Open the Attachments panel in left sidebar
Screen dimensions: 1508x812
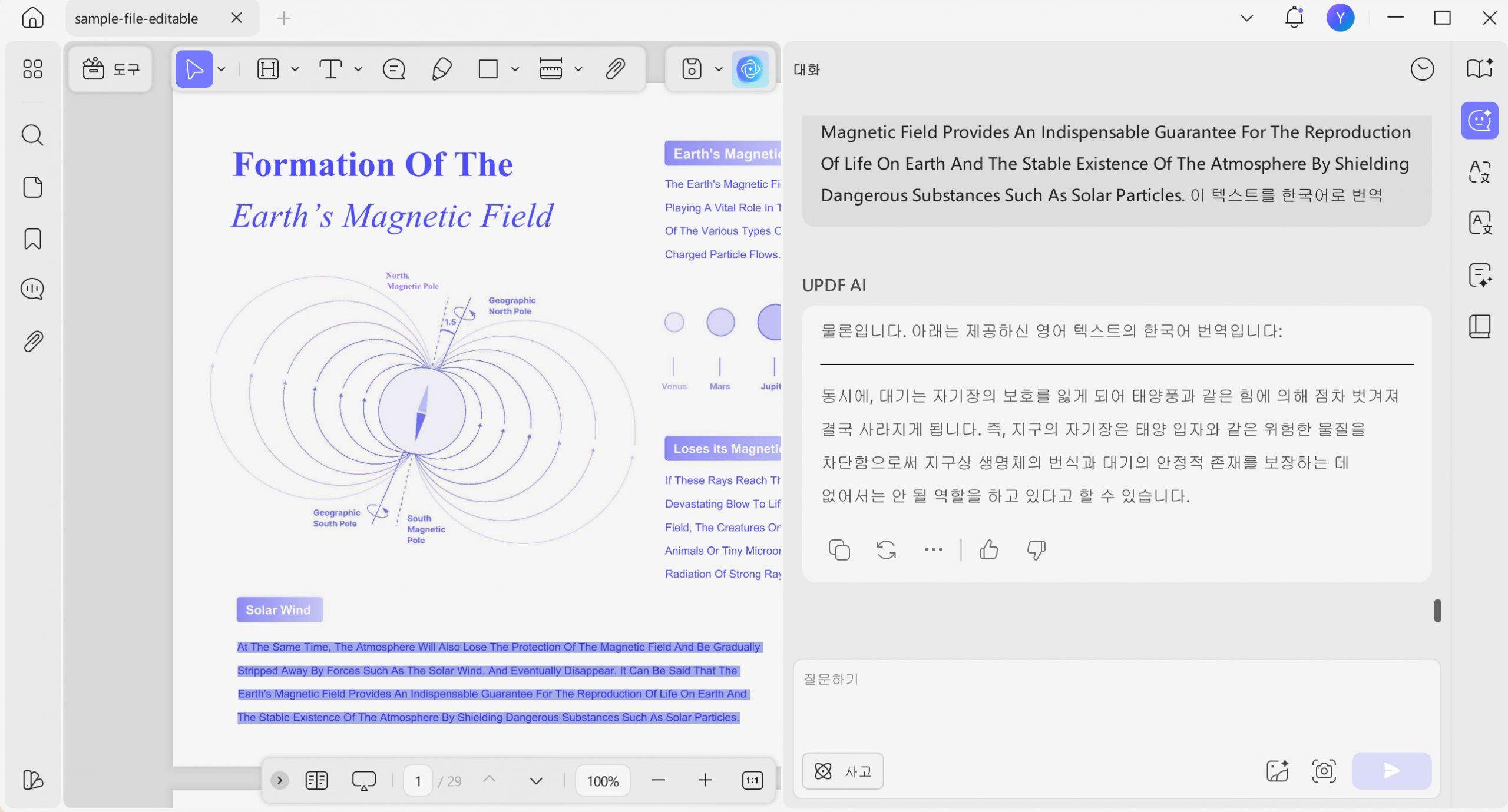[32, 341]
